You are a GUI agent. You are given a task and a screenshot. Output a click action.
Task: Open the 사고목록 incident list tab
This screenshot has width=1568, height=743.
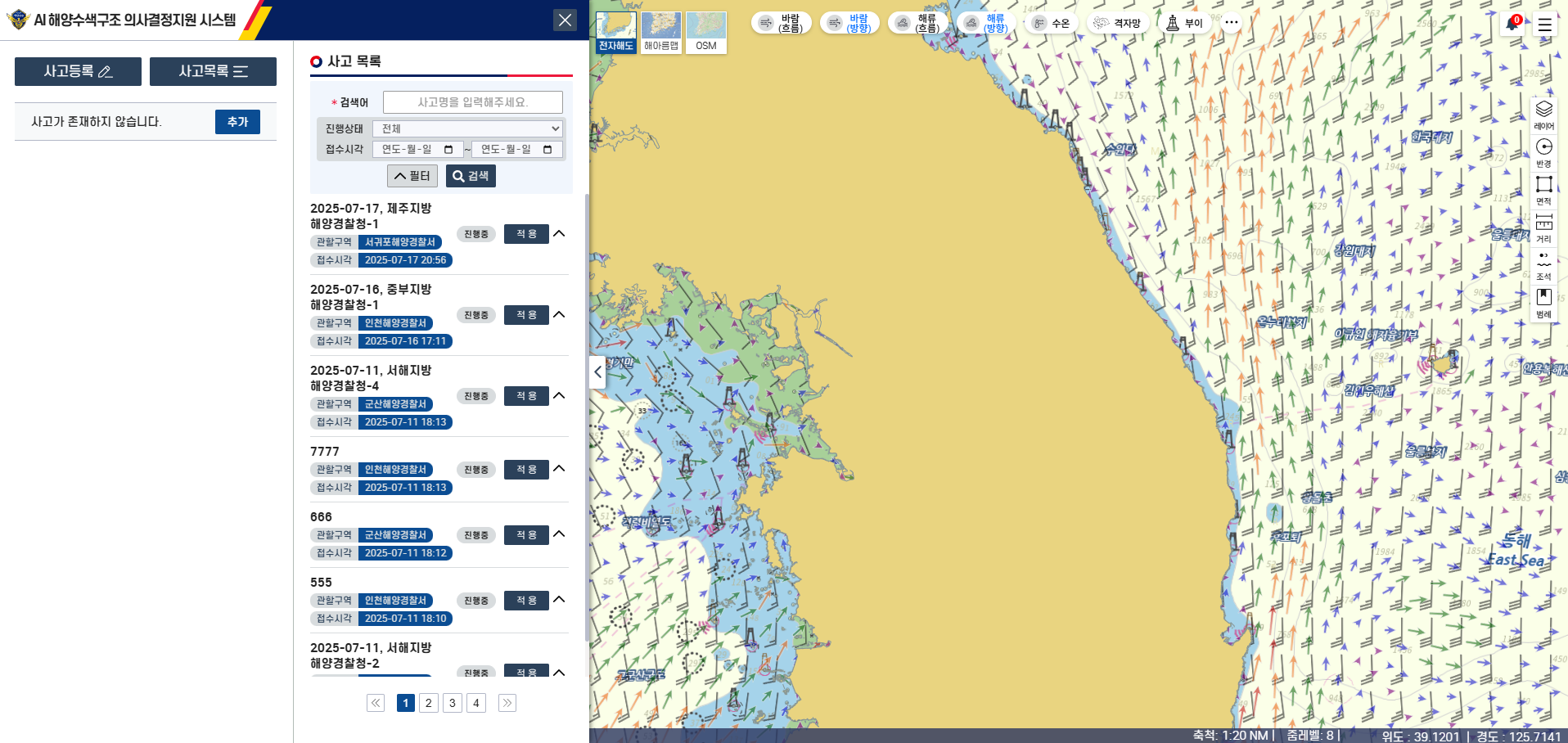click(213, 71)
